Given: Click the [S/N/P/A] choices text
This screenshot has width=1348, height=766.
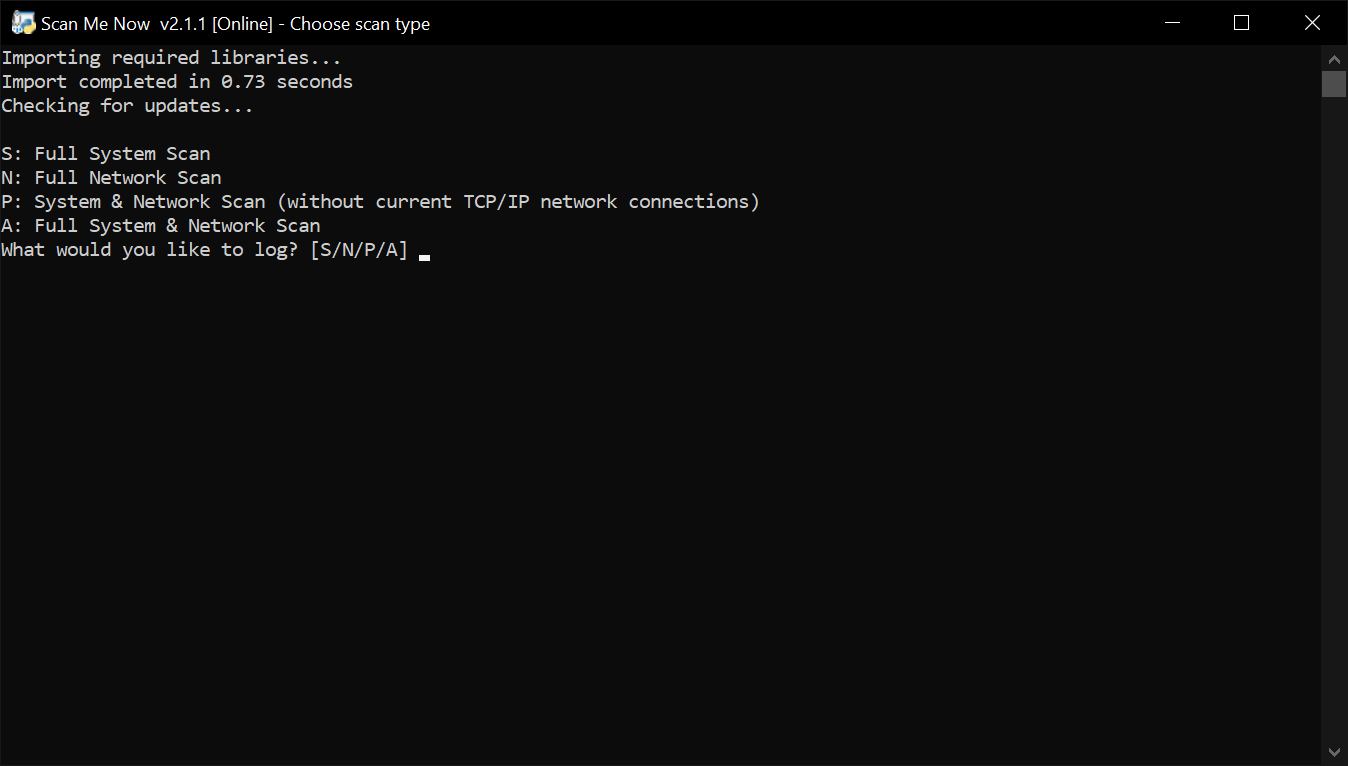Looking at the screenshot, I should (359, 250).
